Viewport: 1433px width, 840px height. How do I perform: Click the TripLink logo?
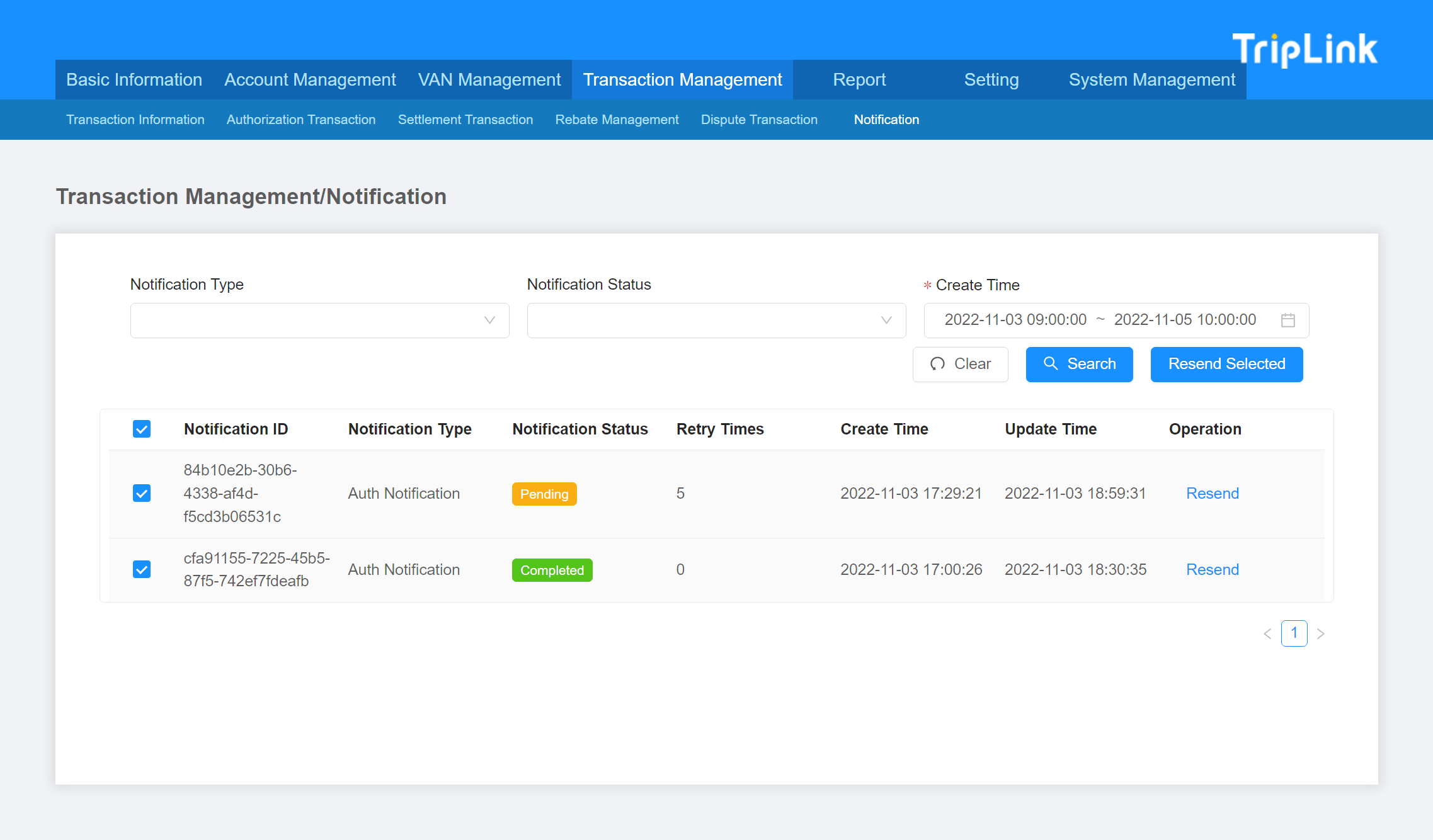(x=1305, y=49)
